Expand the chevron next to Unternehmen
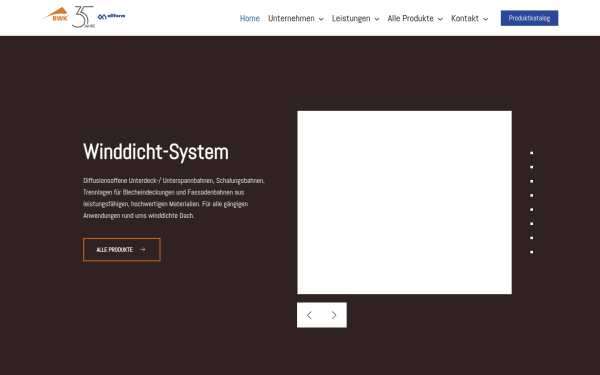 pos(321,19)
